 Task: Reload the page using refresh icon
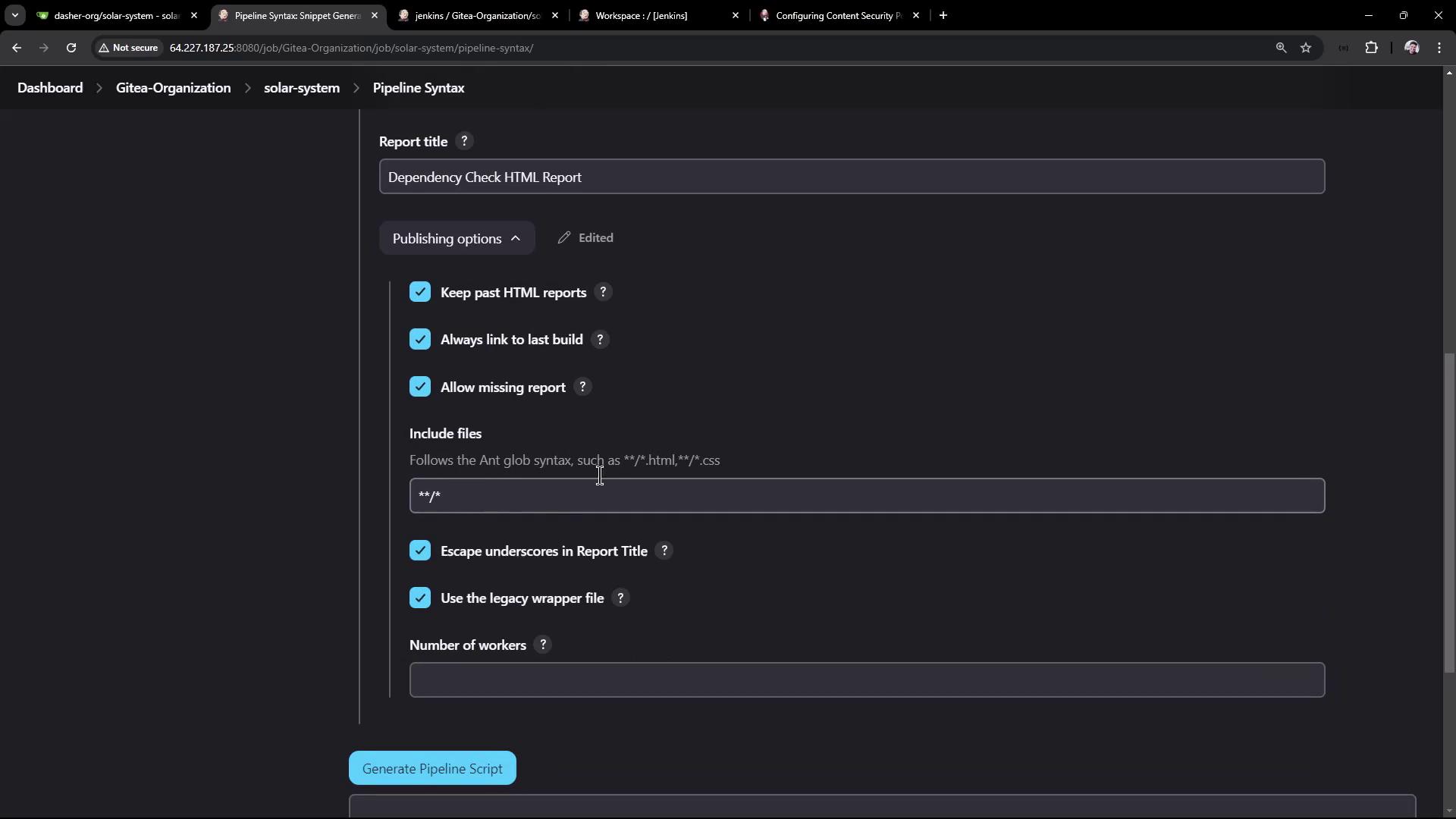pyautogui.click(x=71, y=48)
